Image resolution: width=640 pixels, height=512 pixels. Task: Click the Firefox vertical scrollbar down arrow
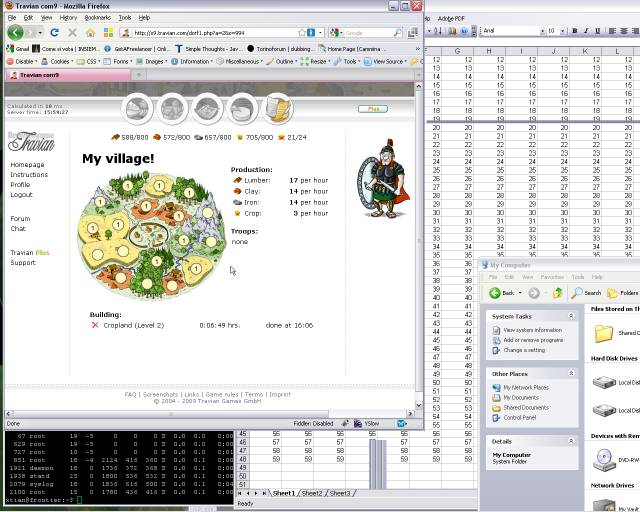[418, 405]
